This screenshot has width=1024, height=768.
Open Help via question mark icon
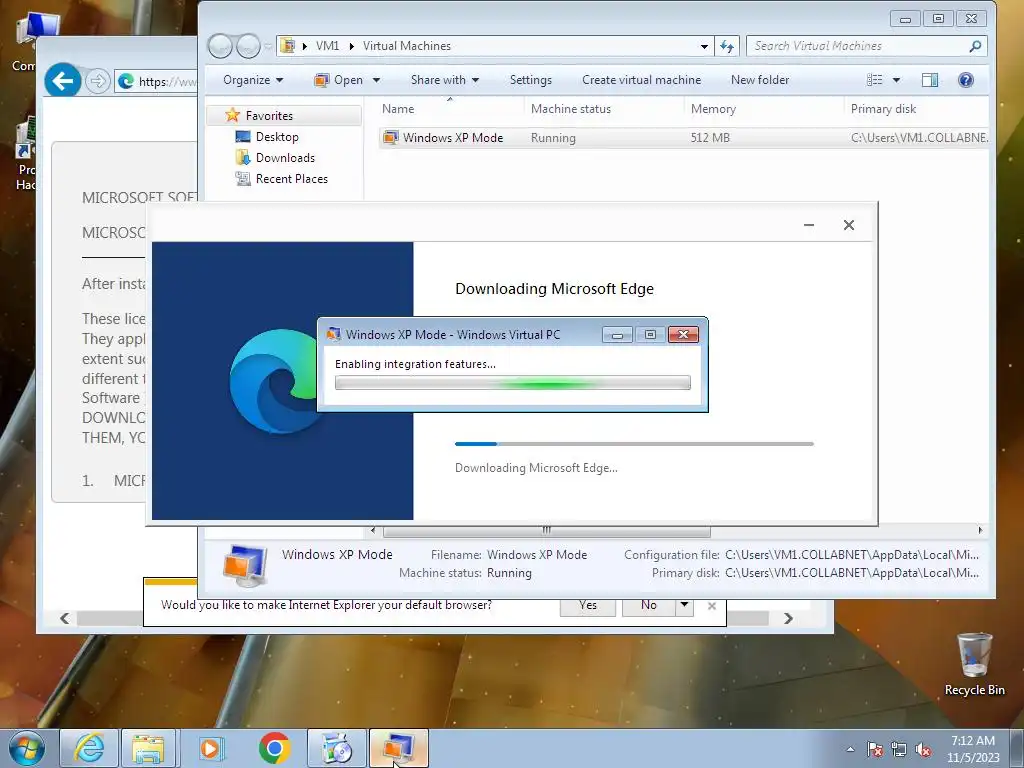click(966, 80)
